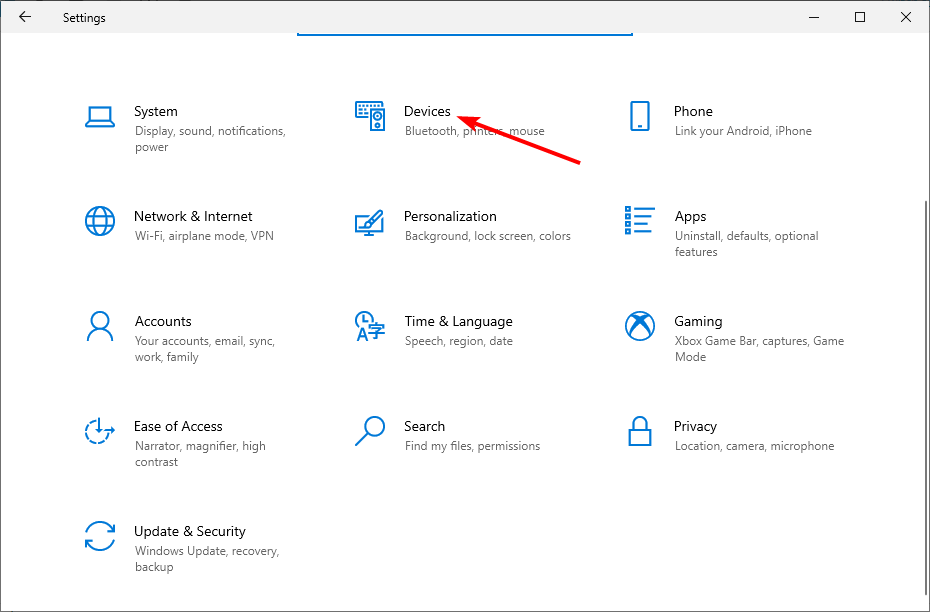
Task: Click the Devices keyboard and speaker icon
Action: 370,116
